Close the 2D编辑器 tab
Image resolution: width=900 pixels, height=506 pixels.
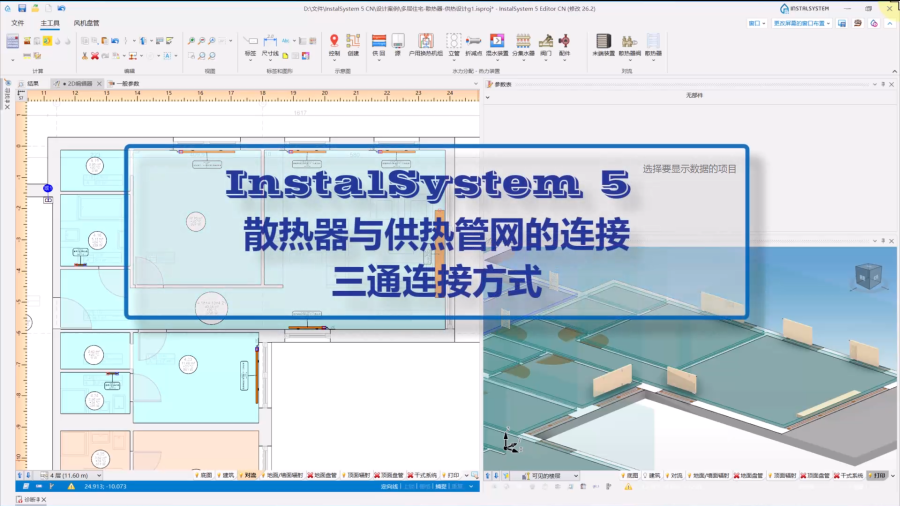(99, 84)
